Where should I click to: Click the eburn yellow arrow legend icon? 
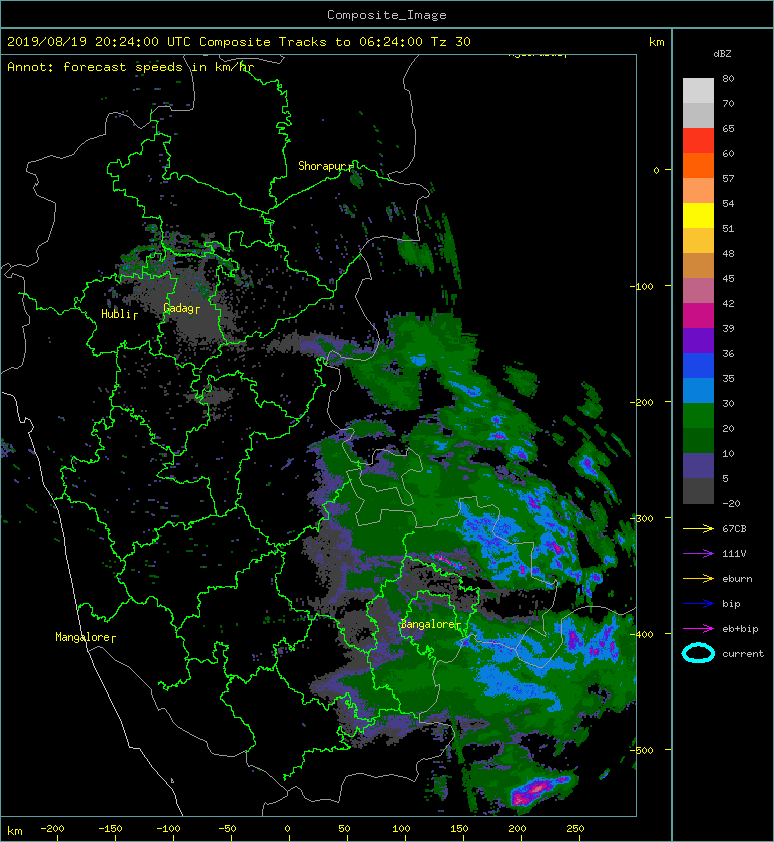[698, 578]
